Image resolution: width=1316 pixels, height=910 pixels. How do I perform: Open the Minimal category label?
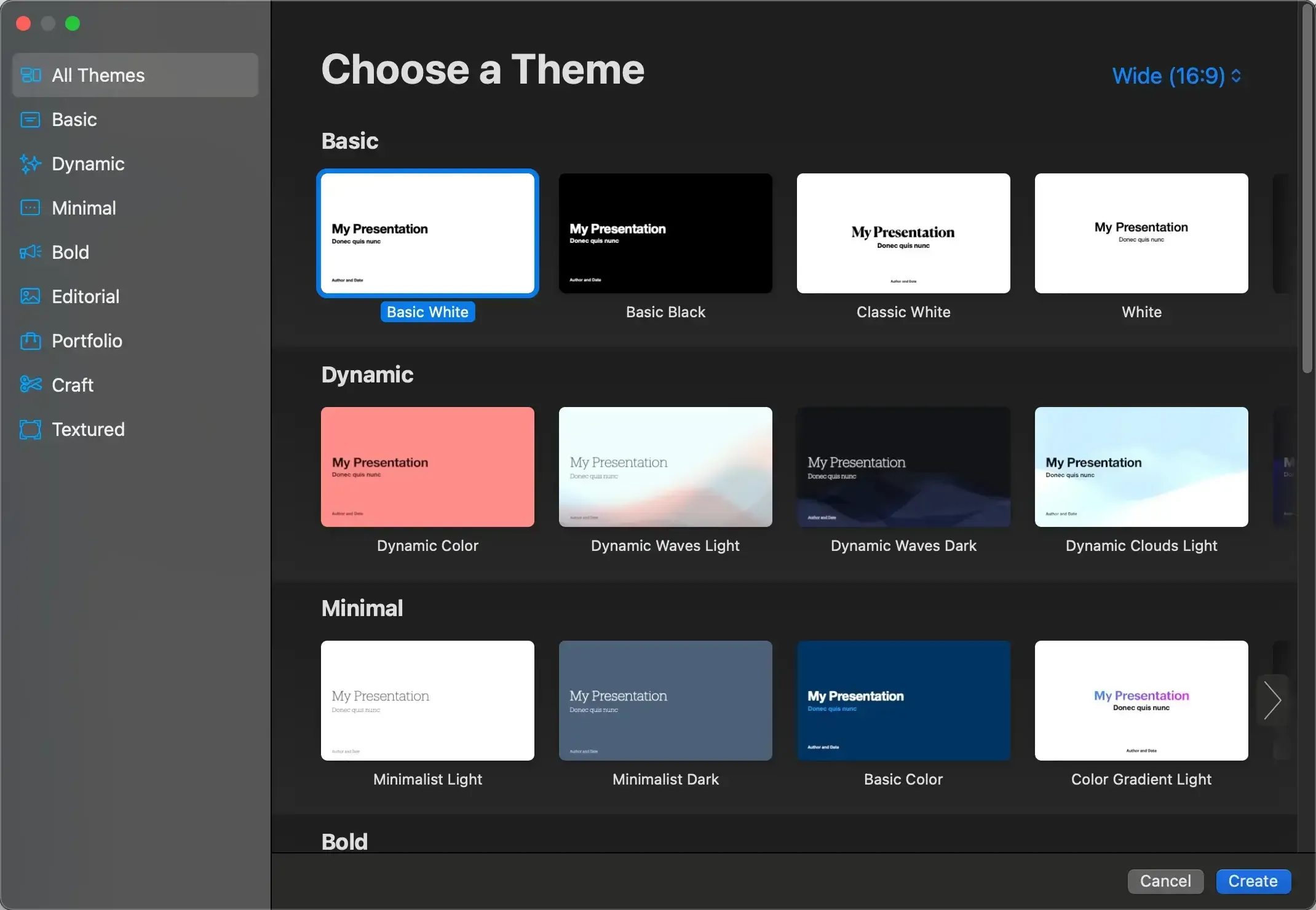84,208
